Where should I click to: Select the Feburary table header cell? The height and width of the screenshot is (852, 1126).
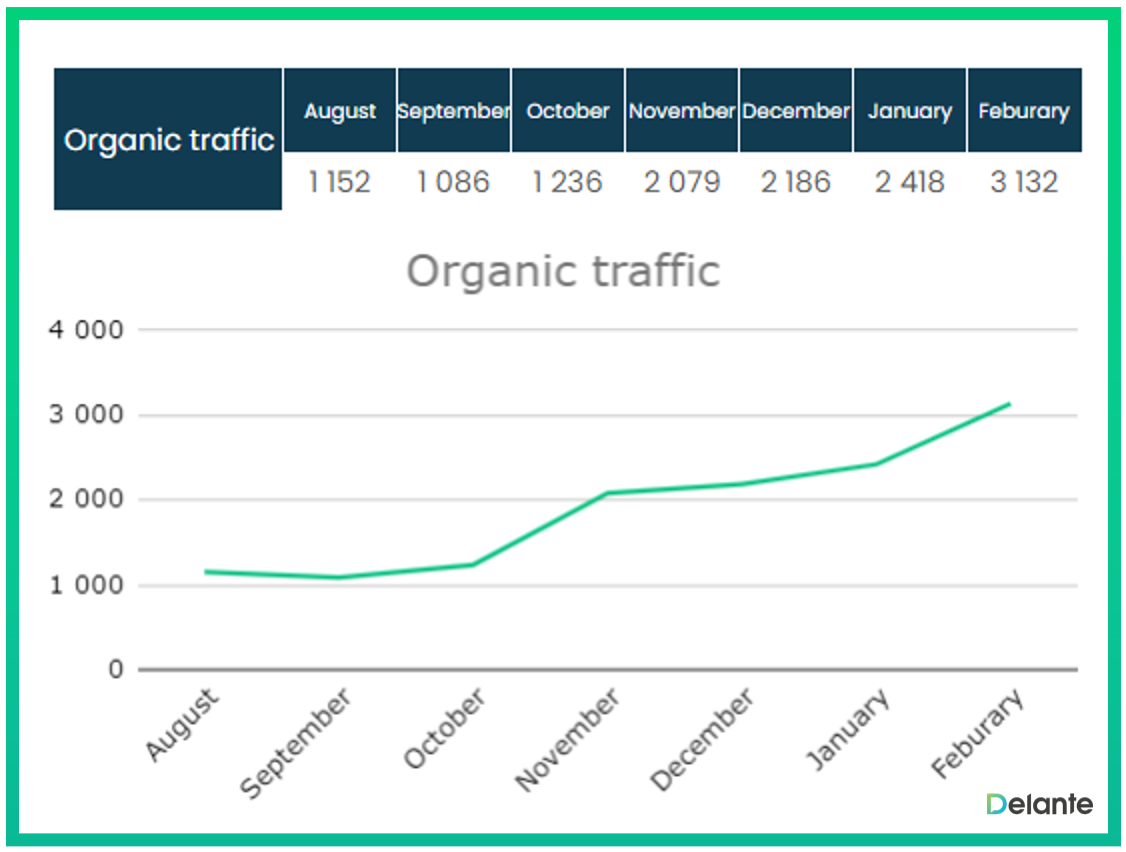coord(1024,111)
